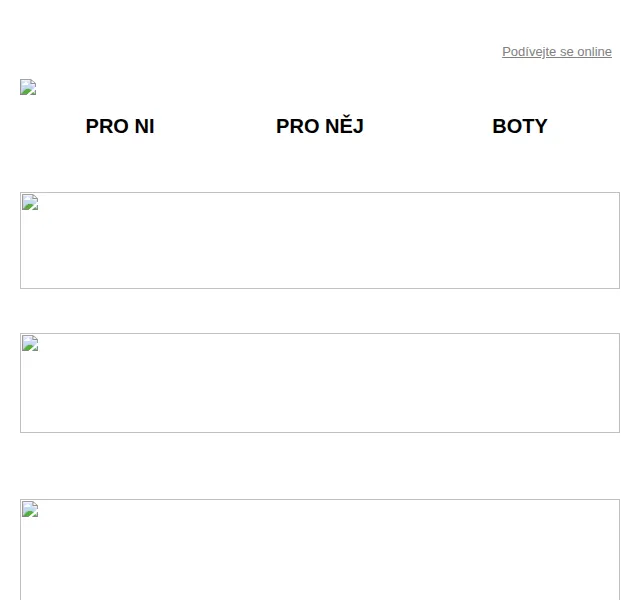The height and width of the screenshot is (600, 640).
Task: Open the PRO NĚJ category
Action: pyautogui.click(x=320, y=126)
